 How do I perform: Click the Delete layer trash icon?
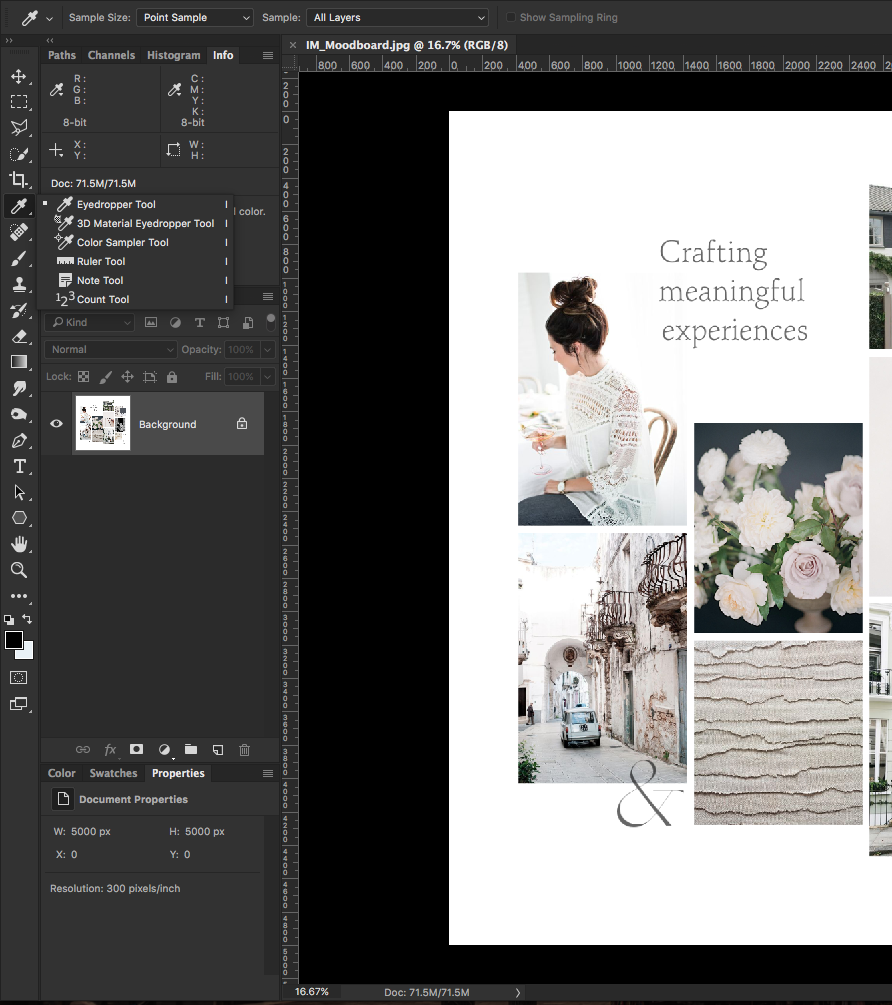pyautogui.click(x=243, y=749)
